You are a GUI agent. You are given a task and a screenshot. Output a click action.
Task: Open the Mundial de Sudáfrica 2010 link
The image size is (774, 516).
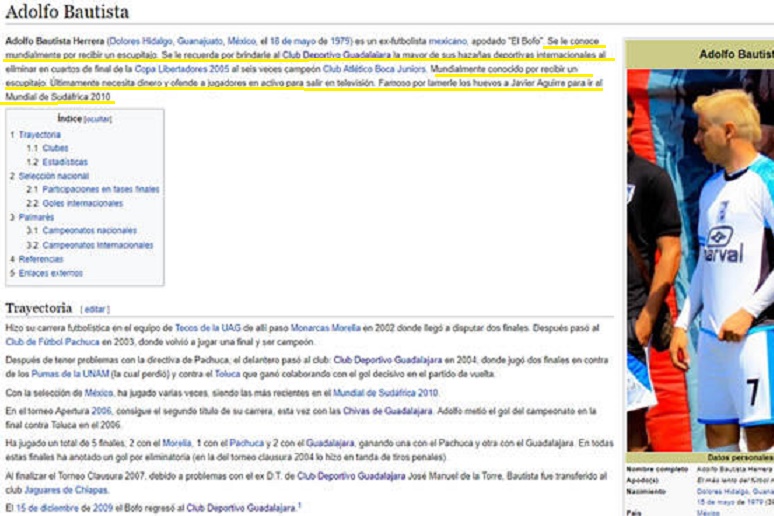[x=386, y=393]
